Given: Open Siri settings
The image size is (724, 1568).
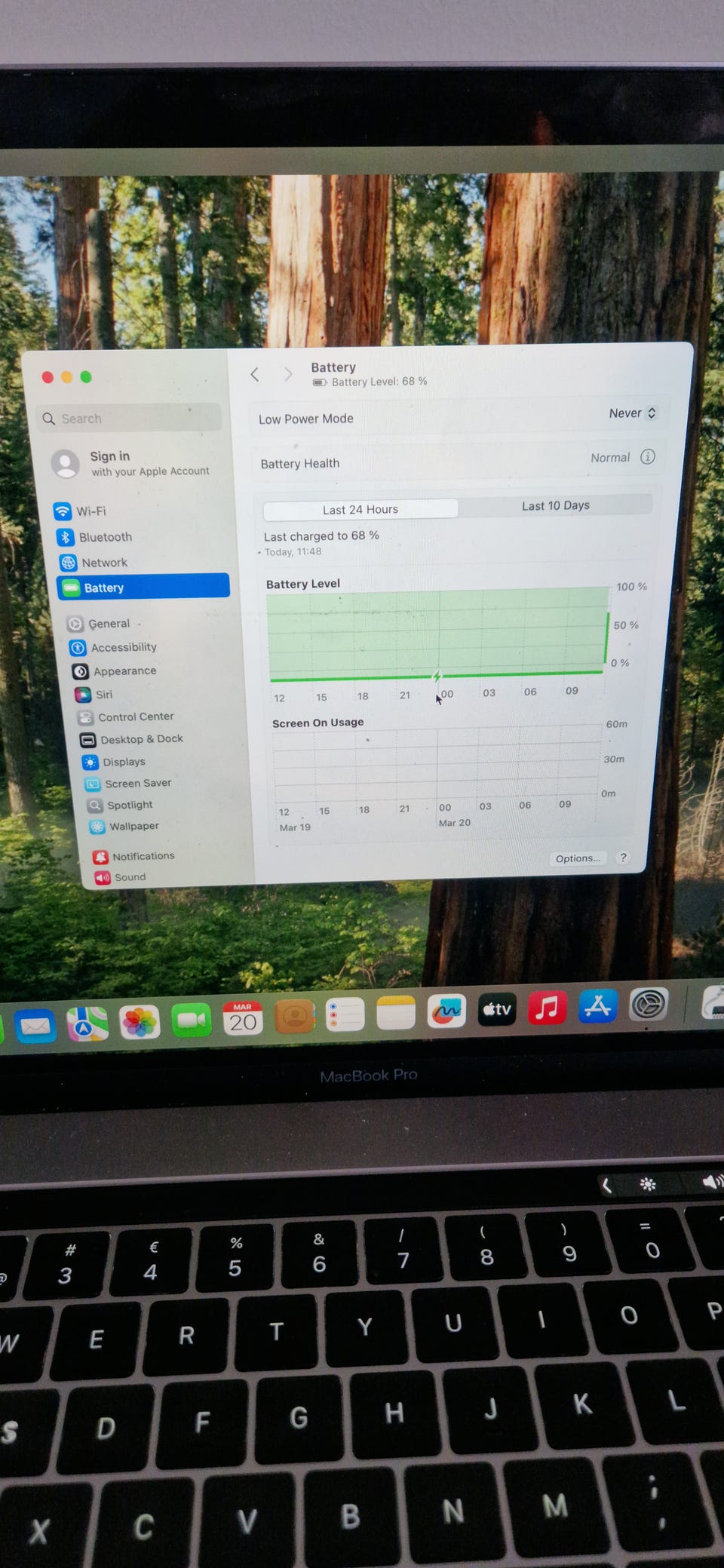Looking at the screenshot, I should [94, 694].
